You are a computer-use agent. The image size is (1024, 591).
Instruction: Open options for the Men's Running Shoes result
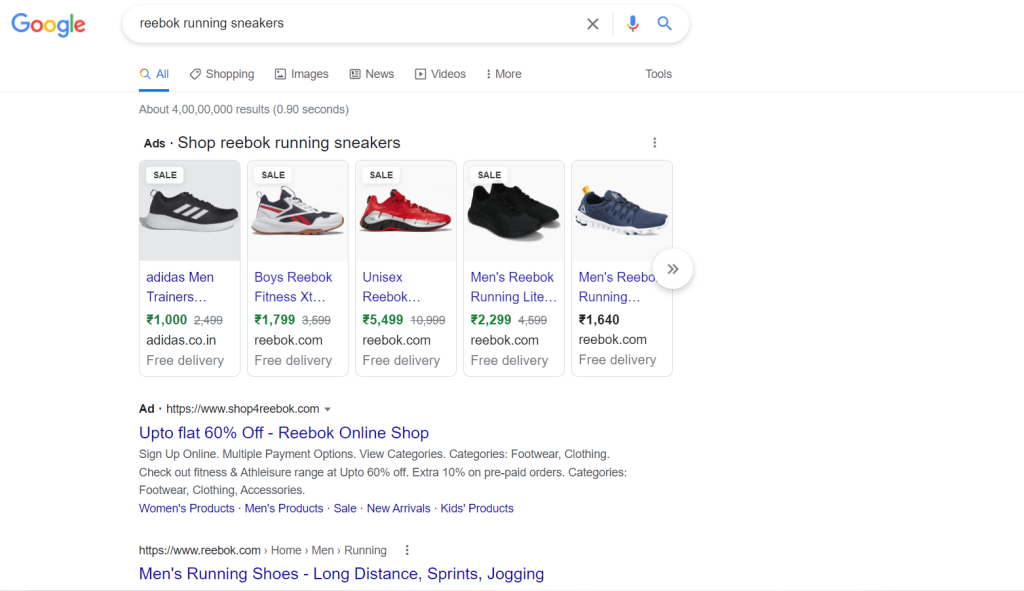pos(407,550)
